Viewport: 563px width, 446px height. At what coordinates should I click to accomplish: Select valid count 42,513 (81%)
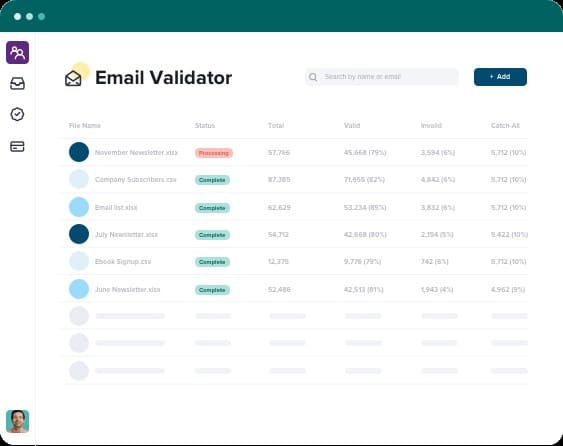pos(364,289)
